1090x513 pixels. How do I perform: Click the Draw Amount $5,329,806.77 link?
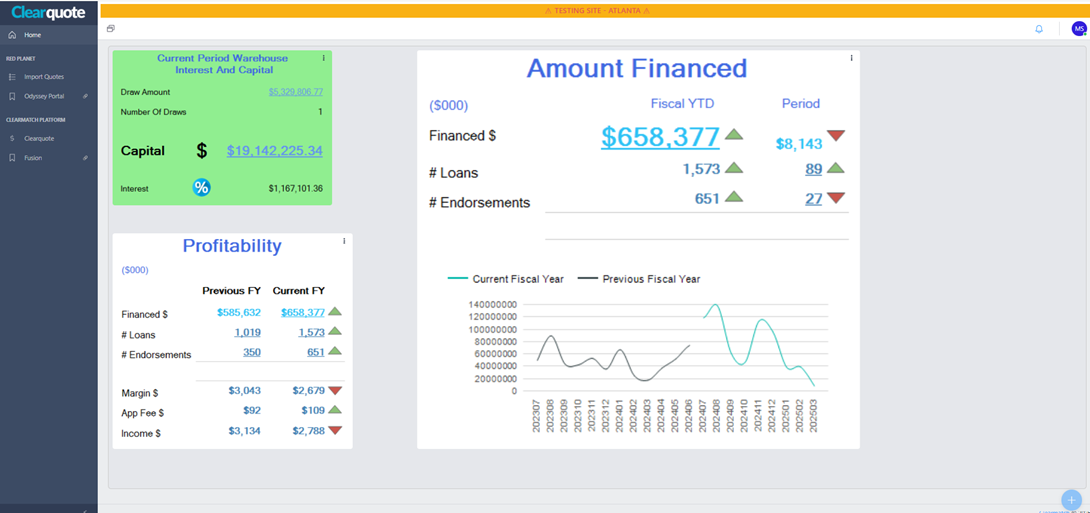[295, 92]
